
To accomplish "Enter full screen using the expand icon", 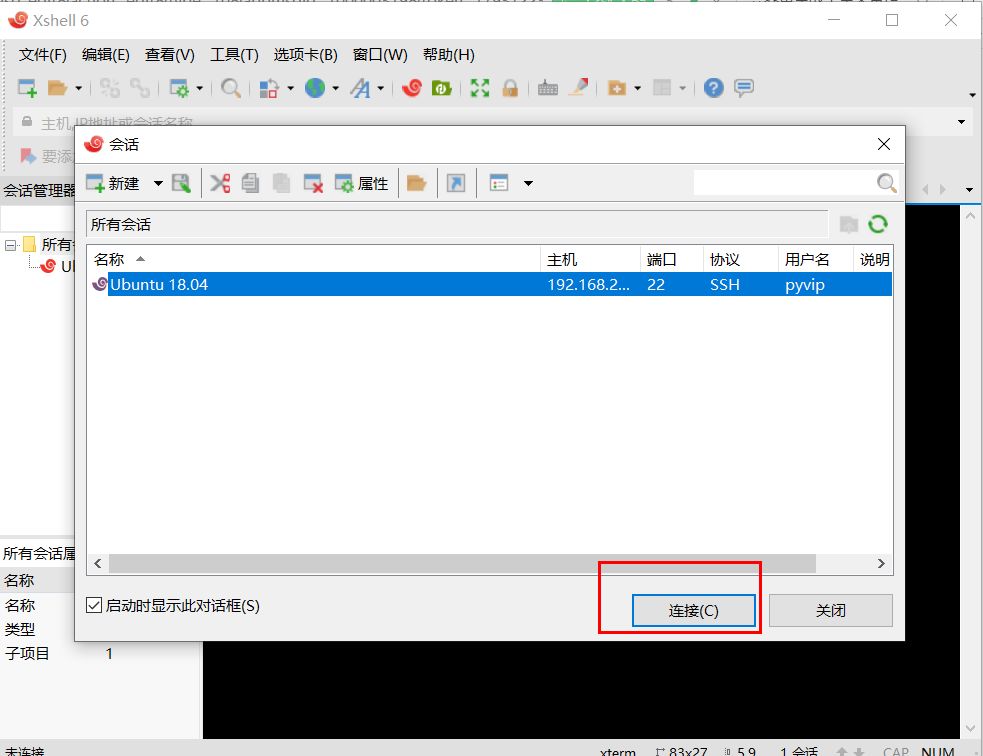I will coord(479,88).
